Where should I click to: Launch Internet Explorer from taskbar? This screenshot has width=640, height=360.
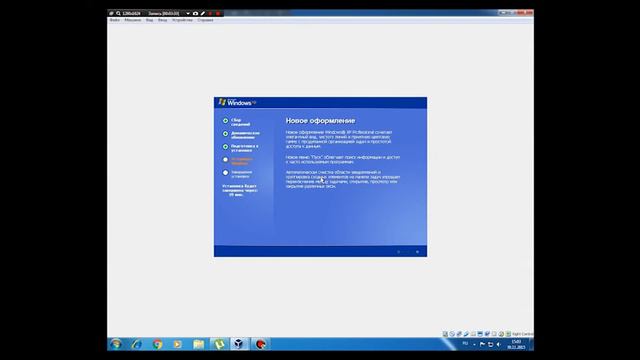pyautogui.click(x=137, y=344)
